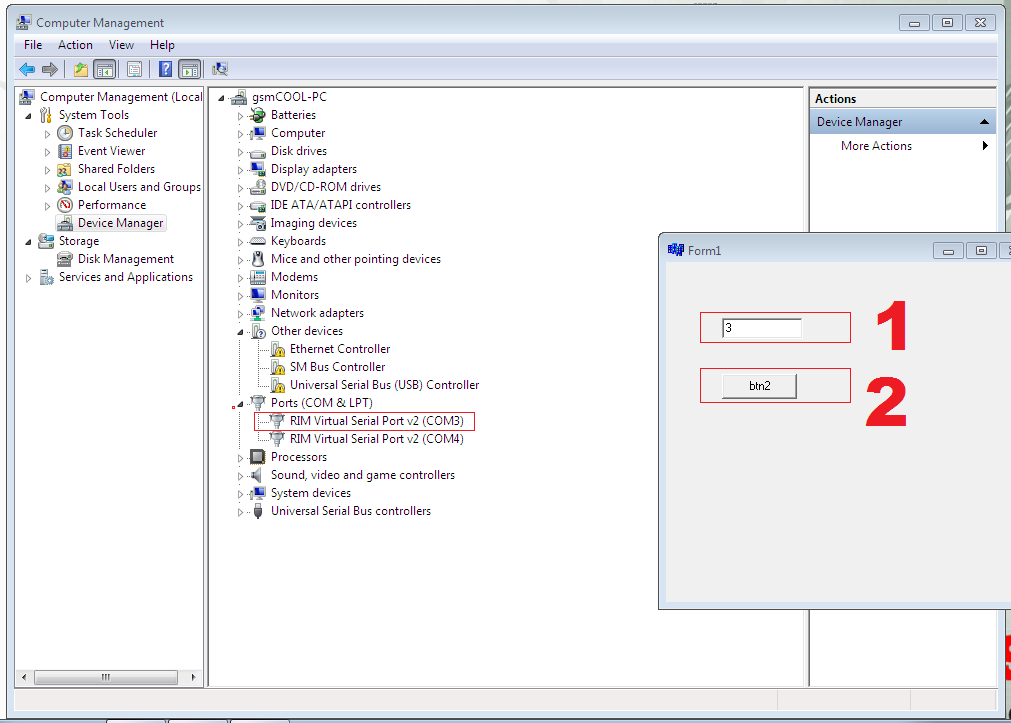The width and height of the screenshot is (1011, 723).
Task: Click the Properties toolbar icon
Action: coord(134,69)
